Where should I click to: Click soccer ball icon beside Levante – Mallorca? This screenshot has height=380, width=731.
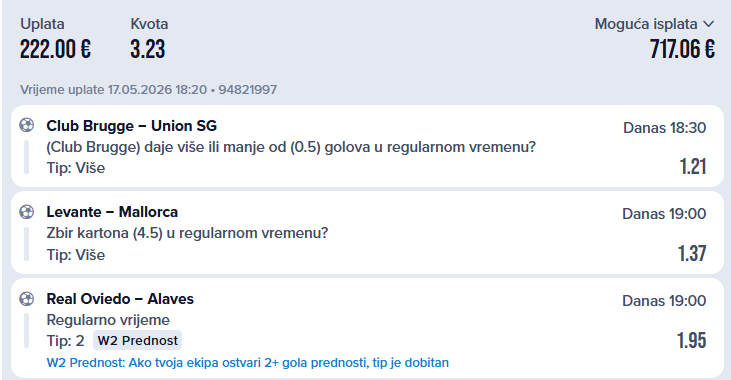click(27, 212)
